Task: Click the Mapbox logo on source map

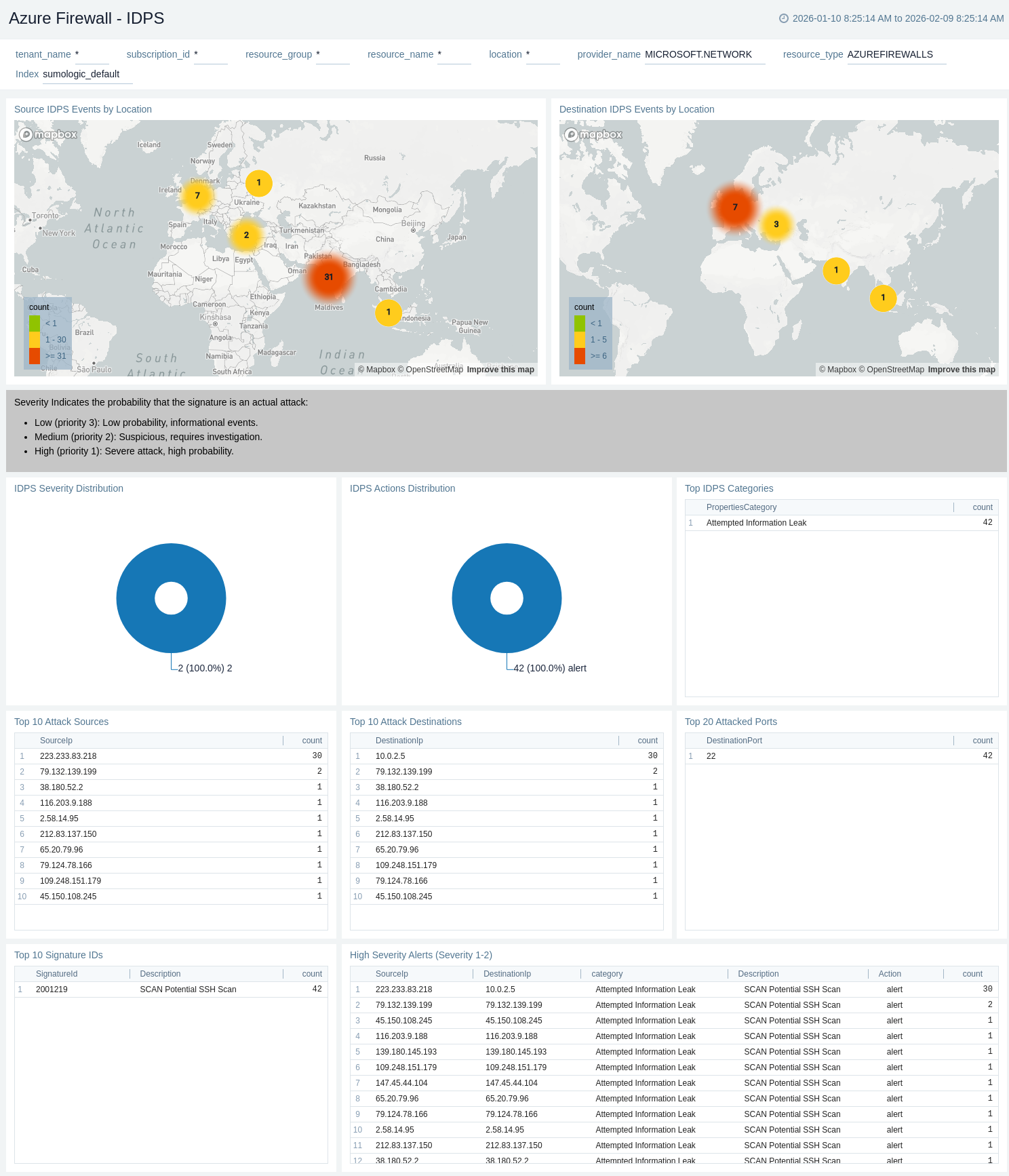Action: [x=48, y=134]
